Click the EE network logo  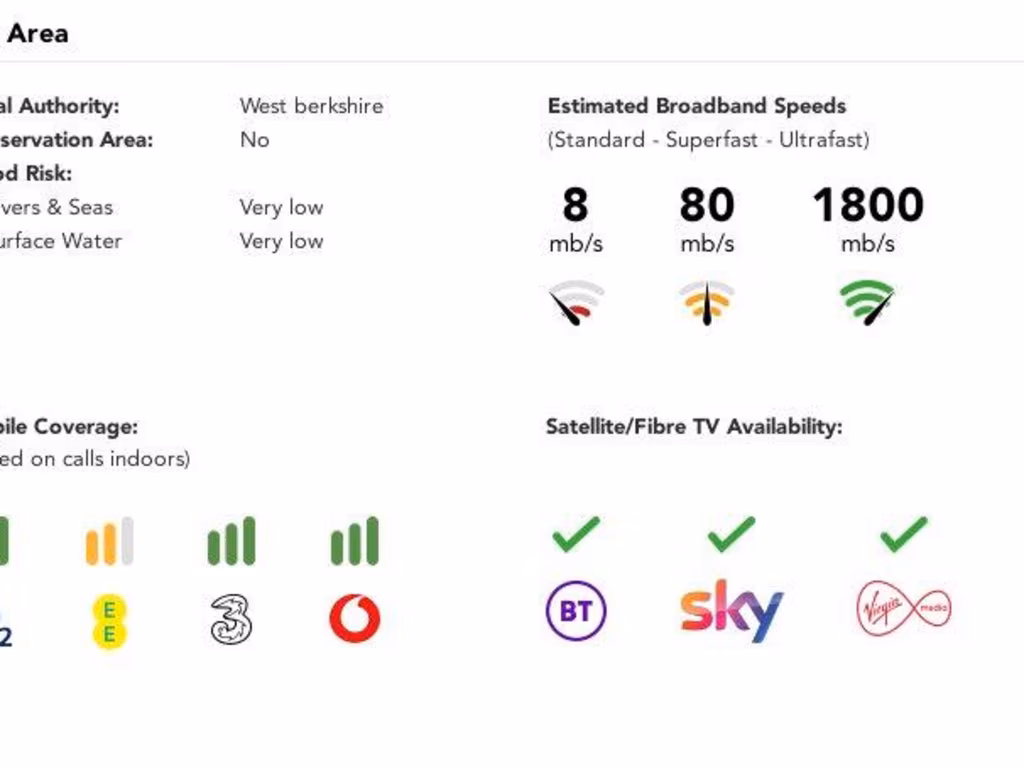point(109,621)
